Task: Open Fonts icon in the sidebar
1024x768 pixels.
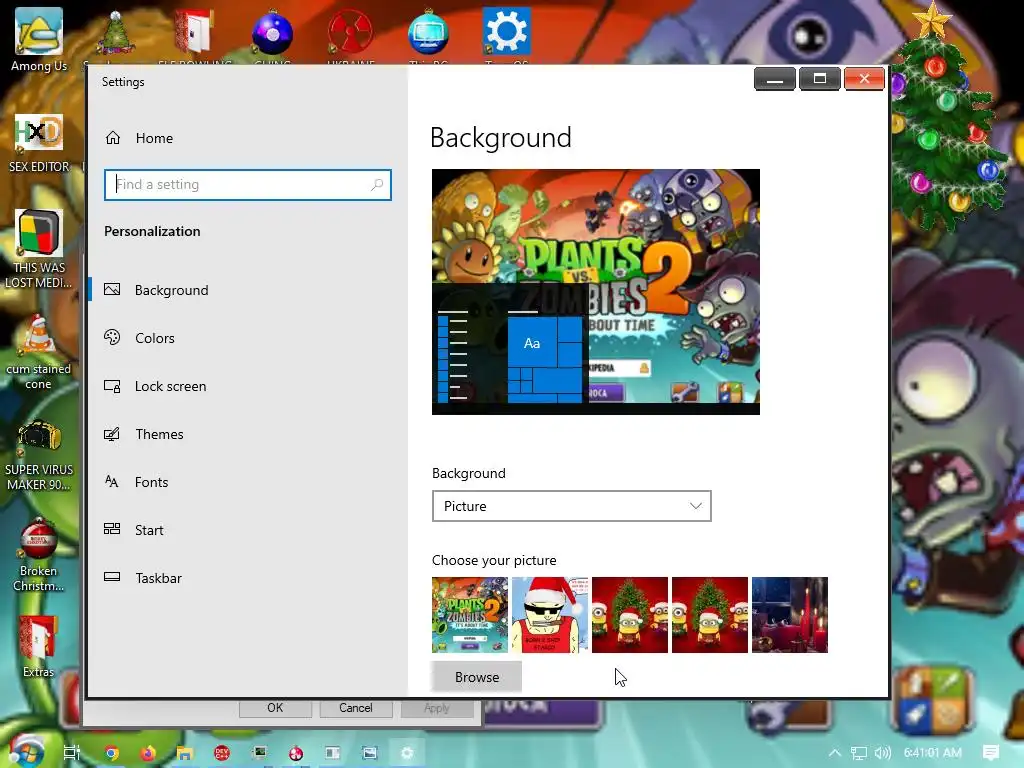Action: pyautogui.click(x=112, y=482)
